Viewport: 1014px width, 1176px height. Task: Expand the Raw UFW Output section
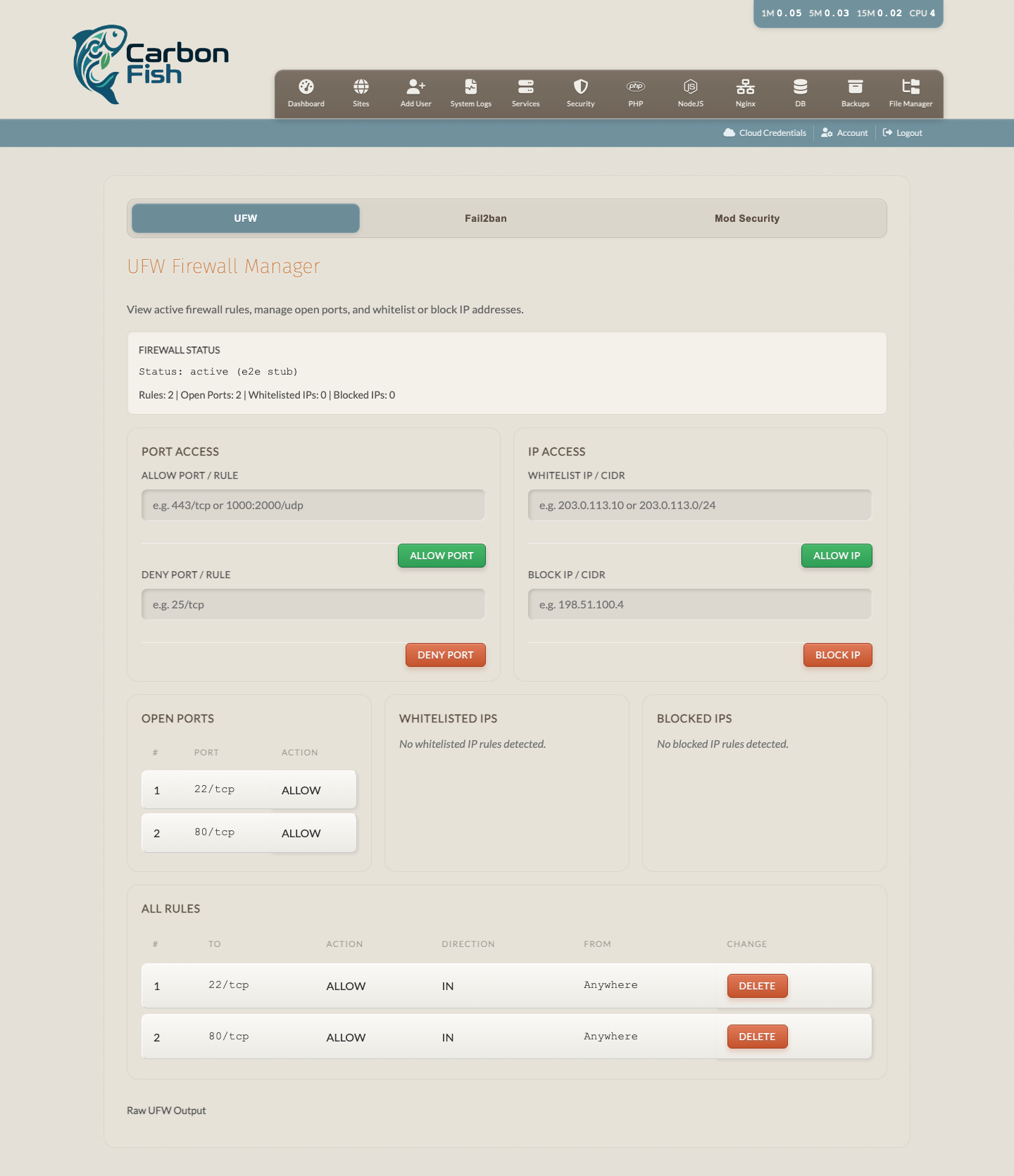pos(166,1111)
